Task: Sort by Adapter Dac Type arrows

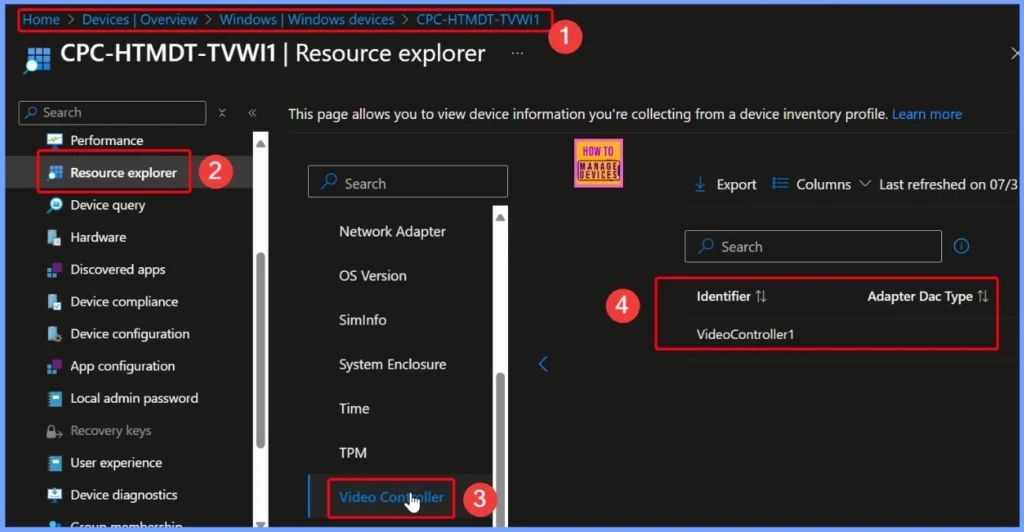Action: point(983,296)
